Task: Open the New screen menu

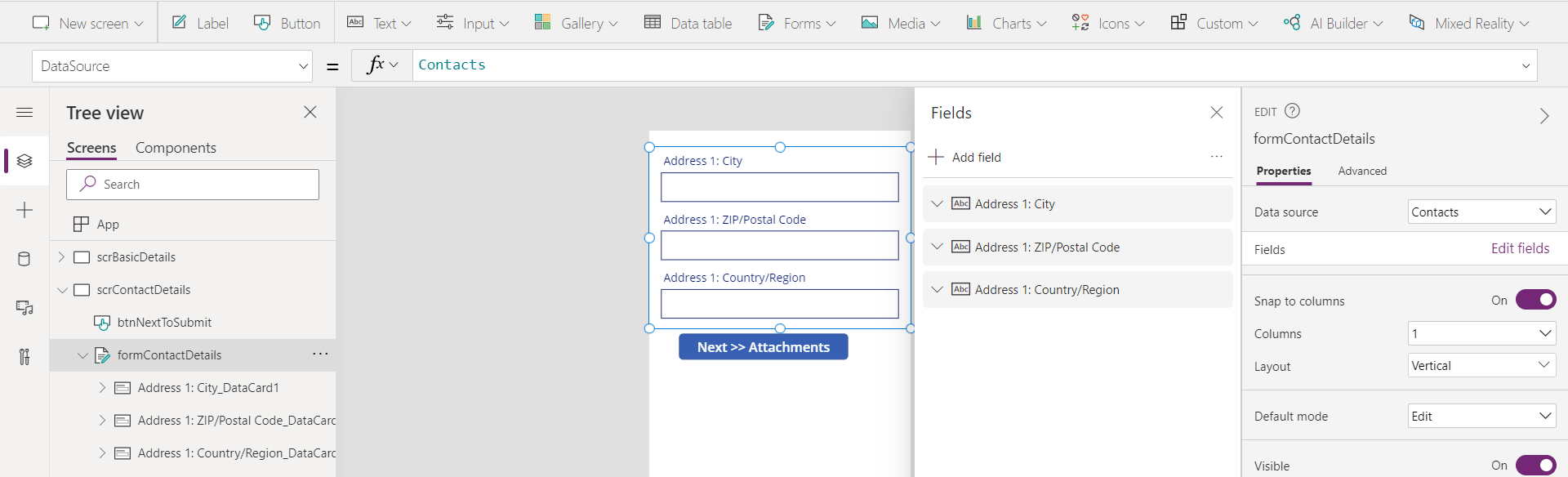Action: pyautogui.click(x=87, y=23)
